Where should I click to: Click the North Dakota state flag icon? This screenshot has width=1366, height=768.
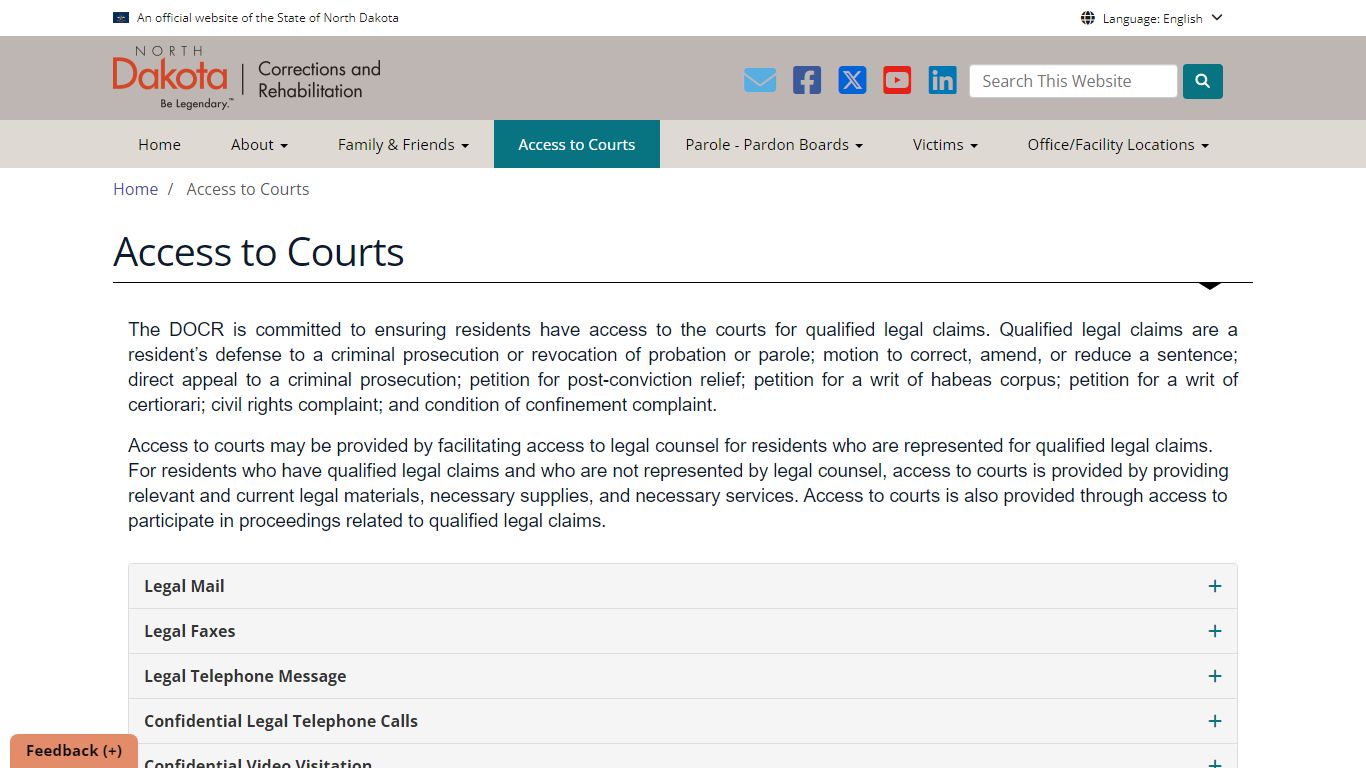coord(121,18)
